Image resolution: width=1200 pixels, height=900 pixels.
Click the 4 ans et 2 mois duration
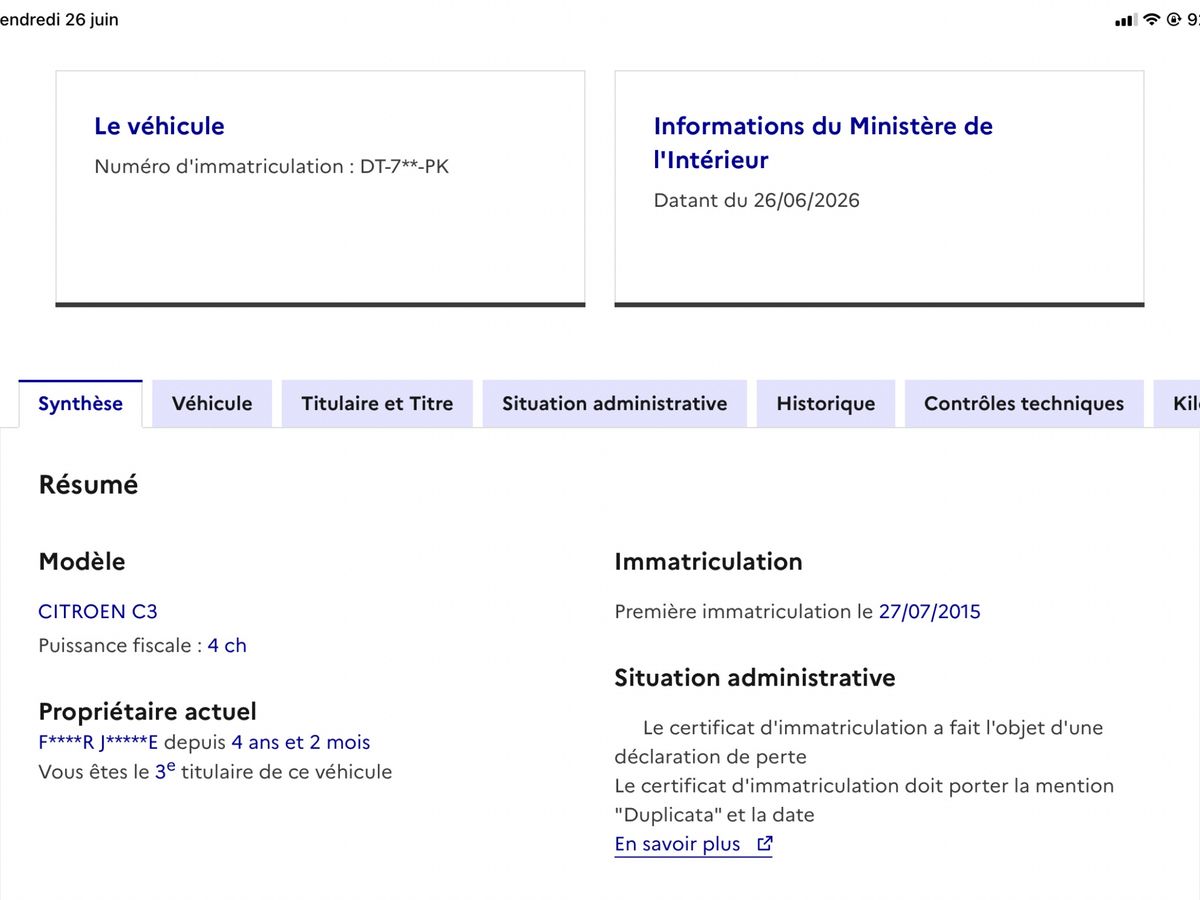pyautogui.click(x=300, y=742)
